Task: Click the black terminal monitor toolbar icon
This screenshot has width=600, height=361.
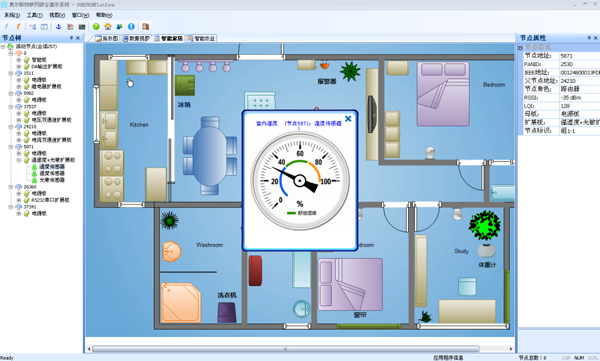Action: (82, 26)
